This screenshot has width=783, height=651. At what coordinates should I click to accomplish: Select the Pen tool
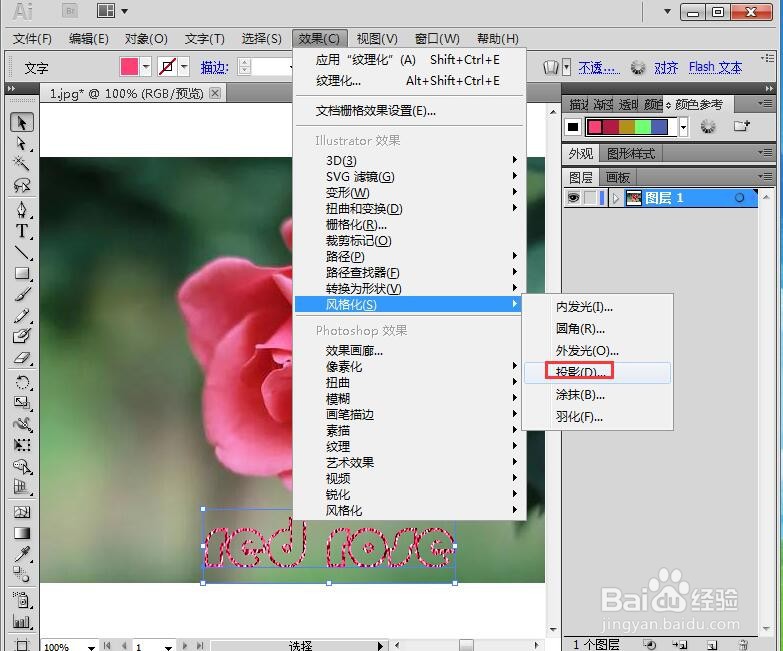[x=21, y=210]
